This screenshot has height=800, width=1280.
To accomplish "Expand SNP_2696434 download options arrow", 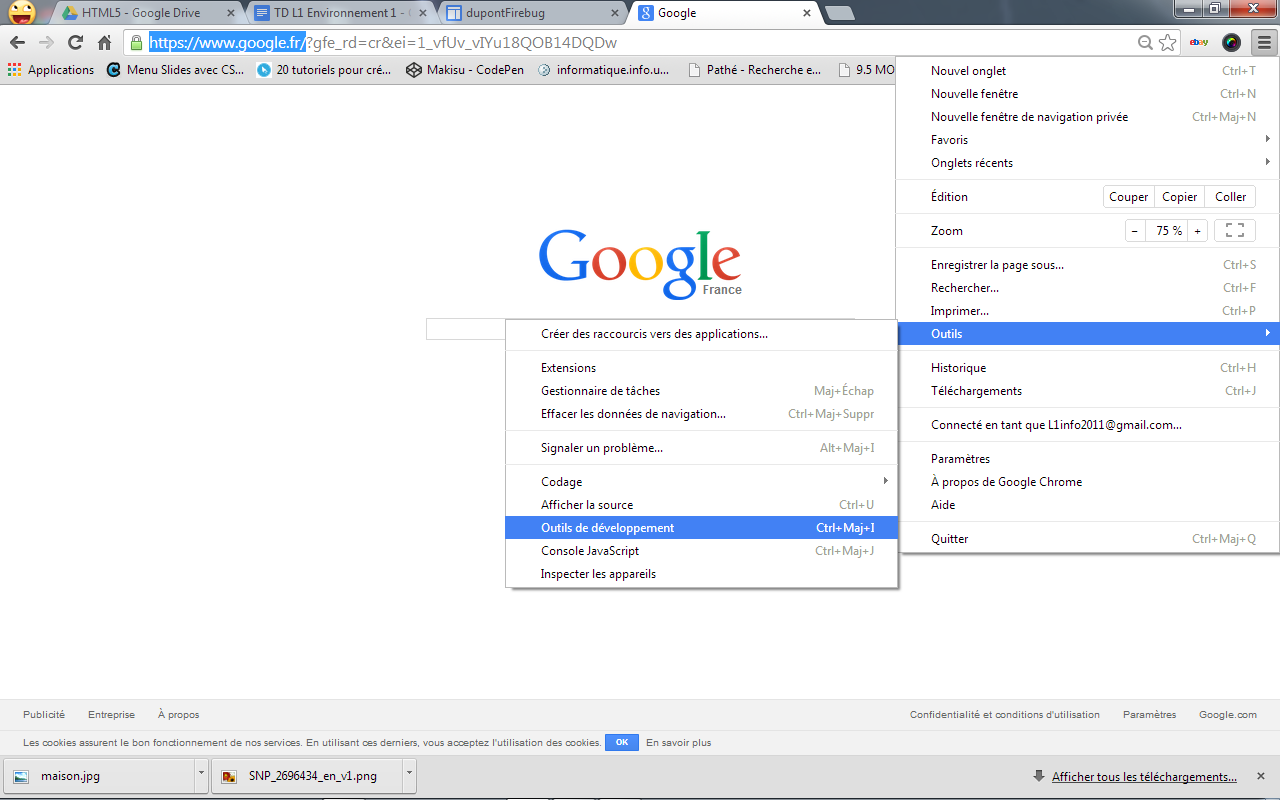I will (409, 775).
